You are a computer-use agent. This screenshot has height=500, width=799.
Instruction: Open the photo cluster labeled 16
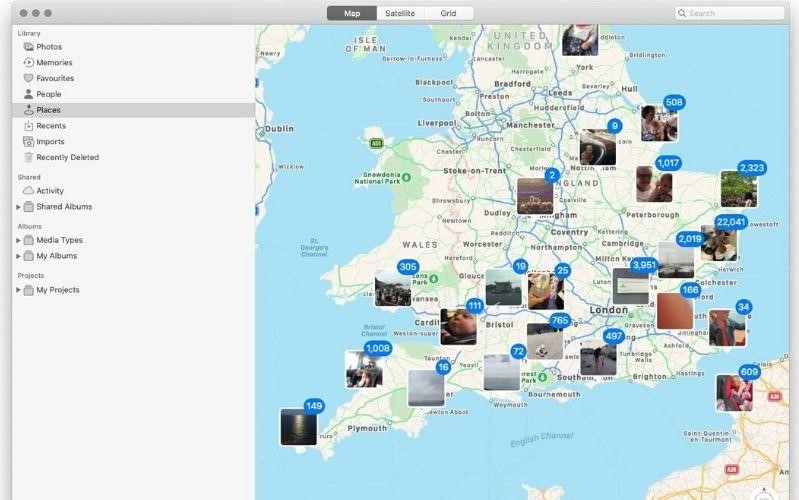[x=426, y=388]
